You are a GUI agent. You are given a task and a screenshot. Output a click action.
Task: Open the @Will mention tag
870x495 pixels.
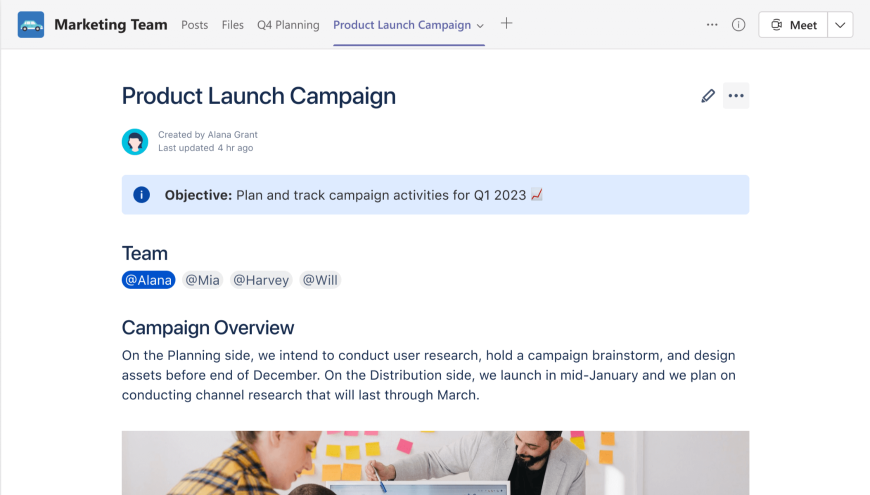[320, 280]
